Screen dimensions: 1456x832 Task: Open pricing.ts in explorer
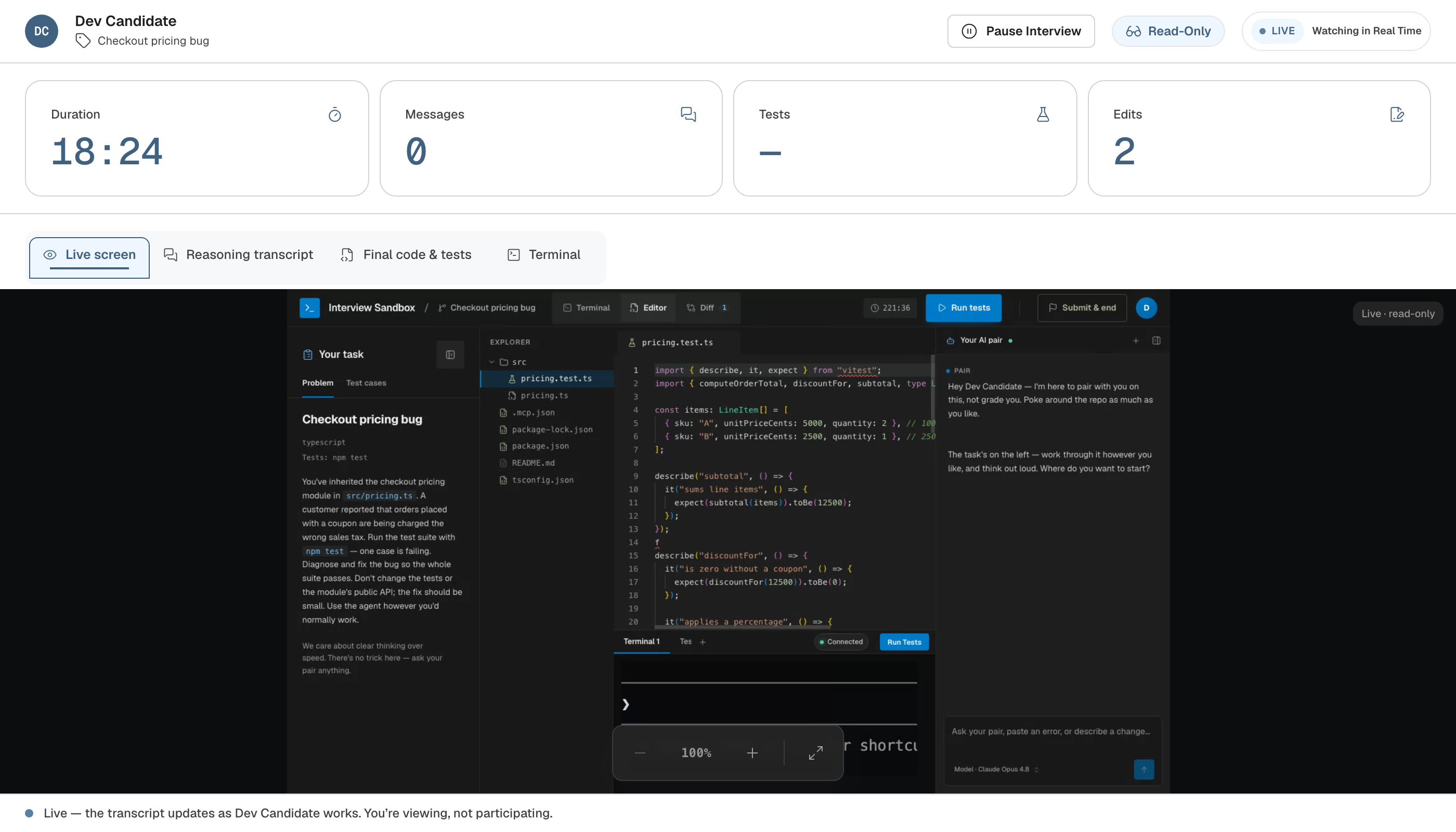[548, 395]
